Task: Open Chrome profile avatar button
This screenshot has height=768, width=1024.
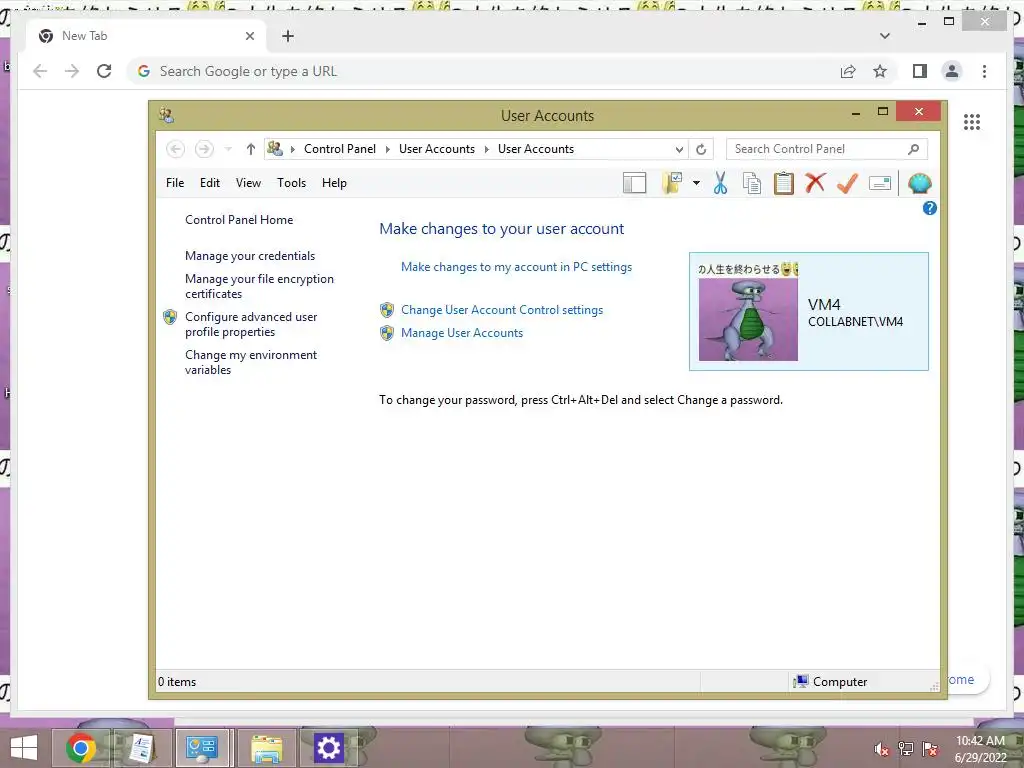Action: point(952,71)
